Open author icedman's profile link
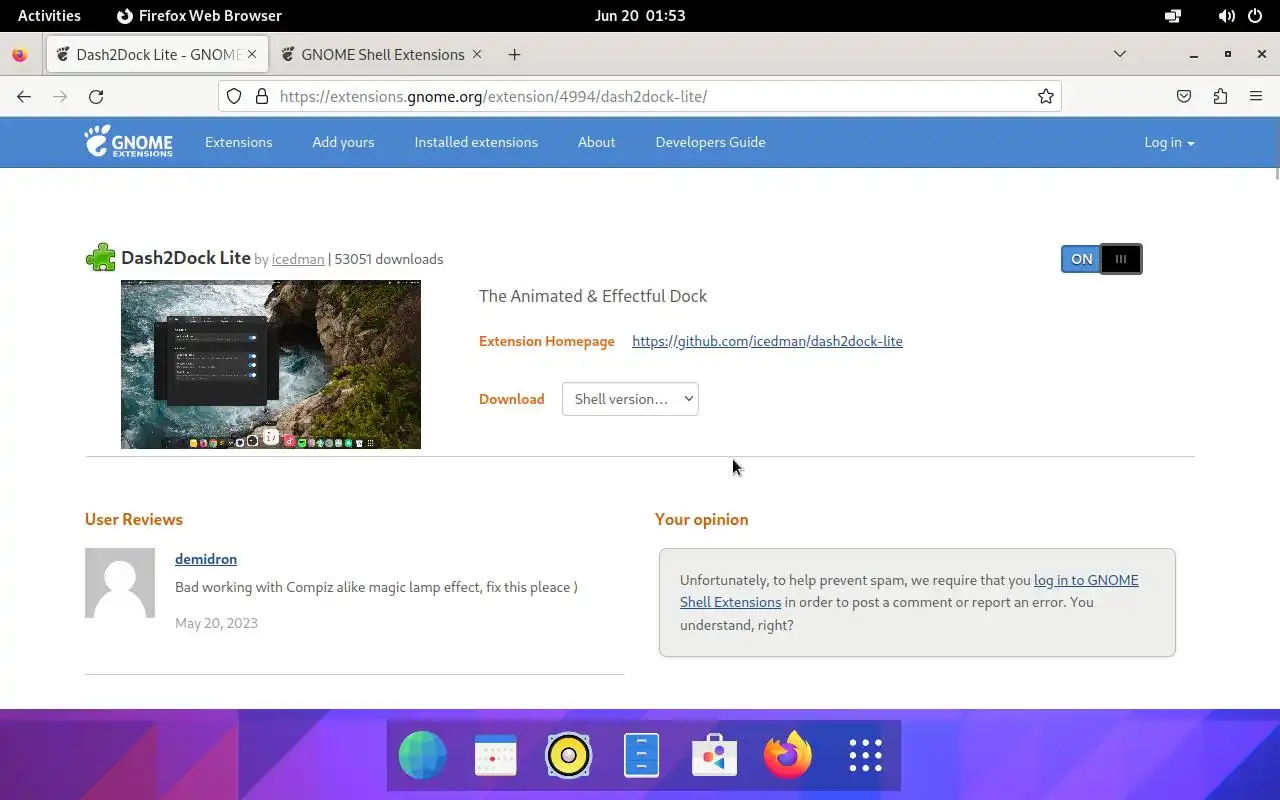The height and width of the screenshot is (800, 1280). pyautogui.click(x=298, y=259)
